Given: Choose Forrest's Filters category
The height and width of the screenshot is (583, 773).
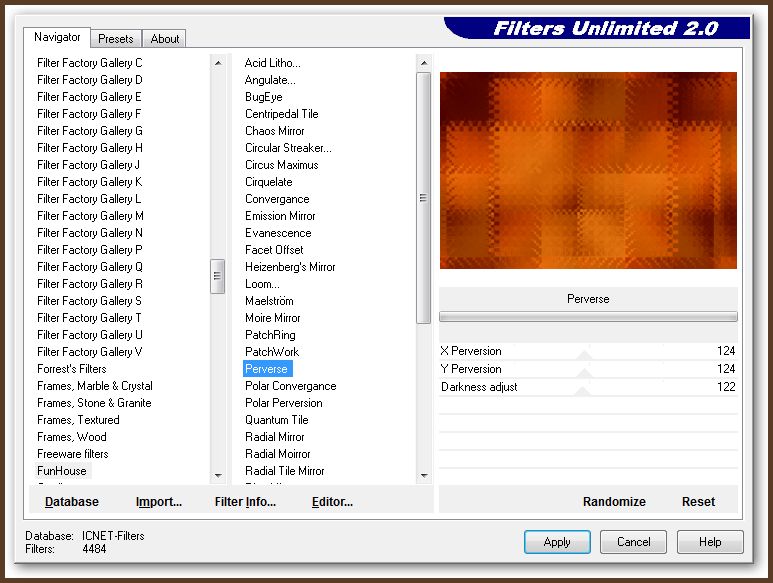Looking at the screenshot, I should pos(72,369).
